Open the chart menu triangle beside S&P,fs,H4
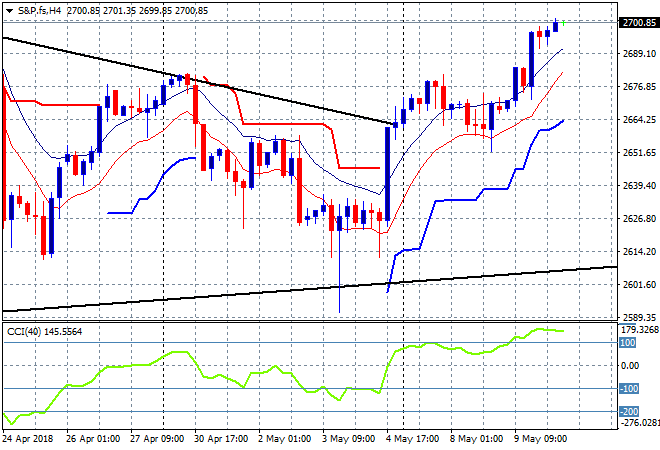 [x=9, y=9]
